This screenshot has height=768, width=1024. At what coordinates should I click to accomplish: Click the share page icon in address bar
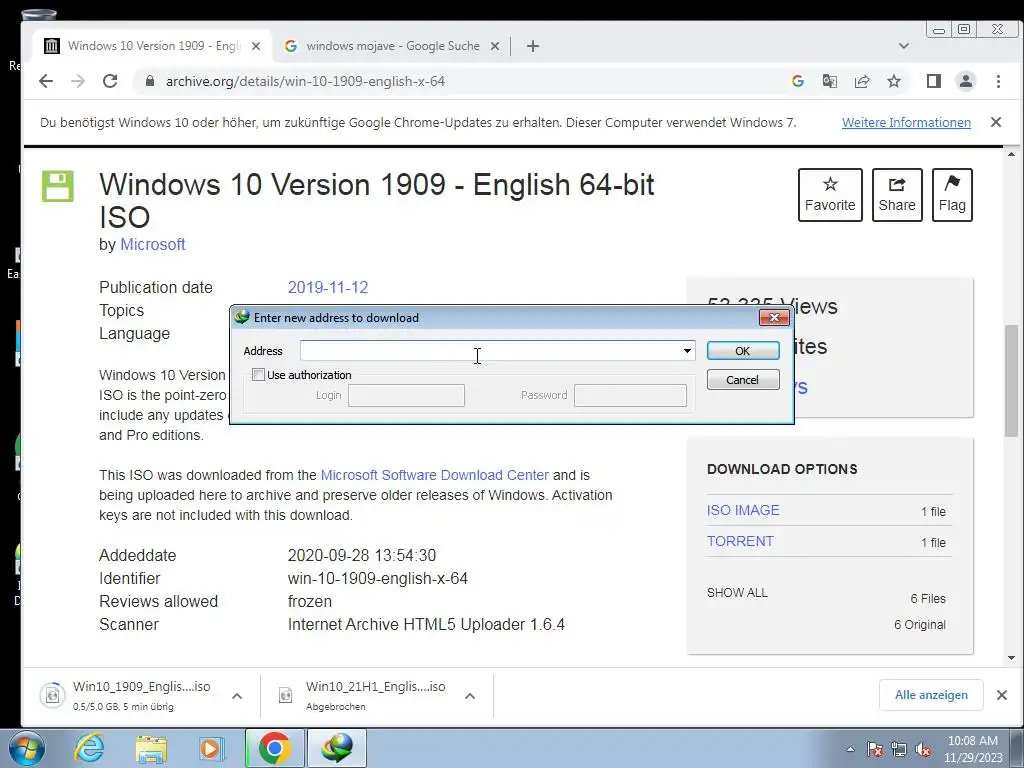[862, 81]
